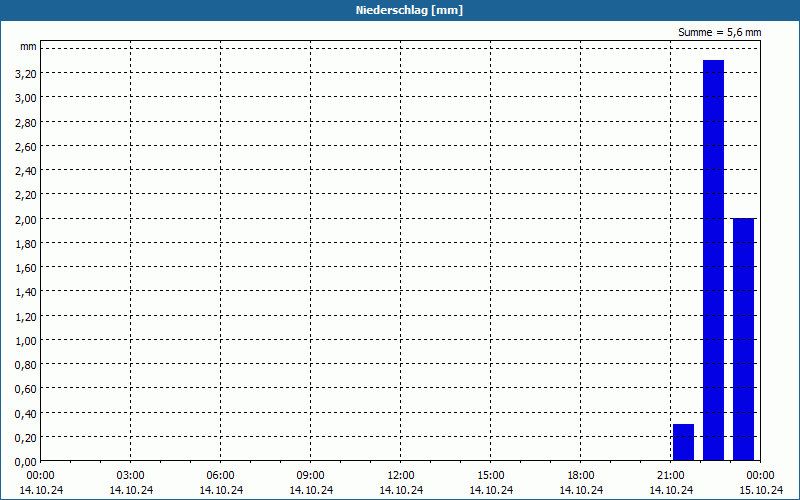Click the 09:00 time label
The image size is (800, 500).
(x=311, y=476)
